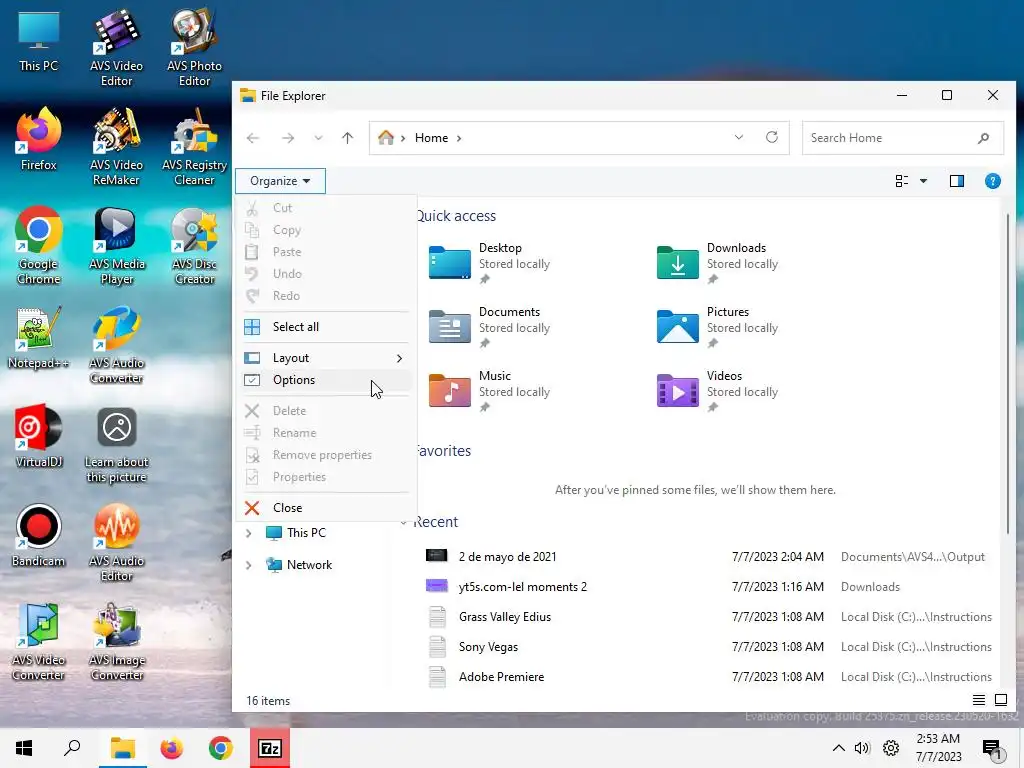Switch to details view in status bar

978,700
